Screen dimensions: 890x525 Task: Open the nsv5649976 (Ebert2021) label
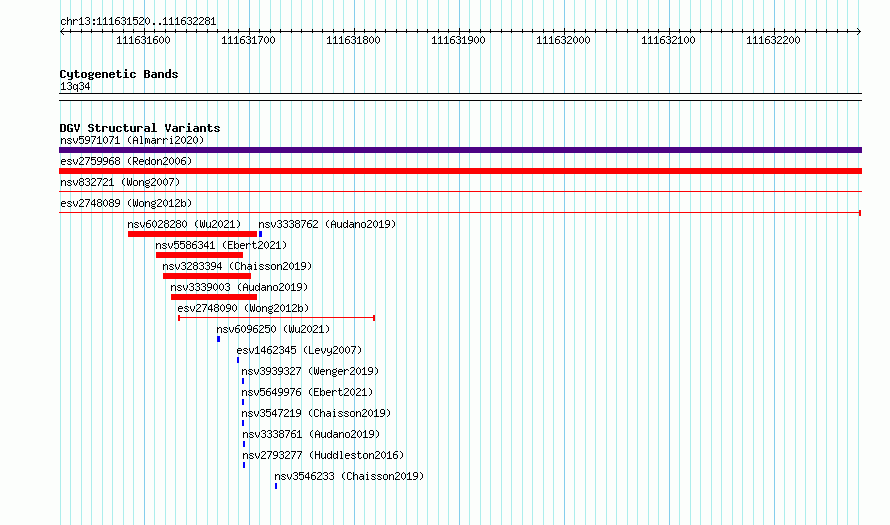307,392
